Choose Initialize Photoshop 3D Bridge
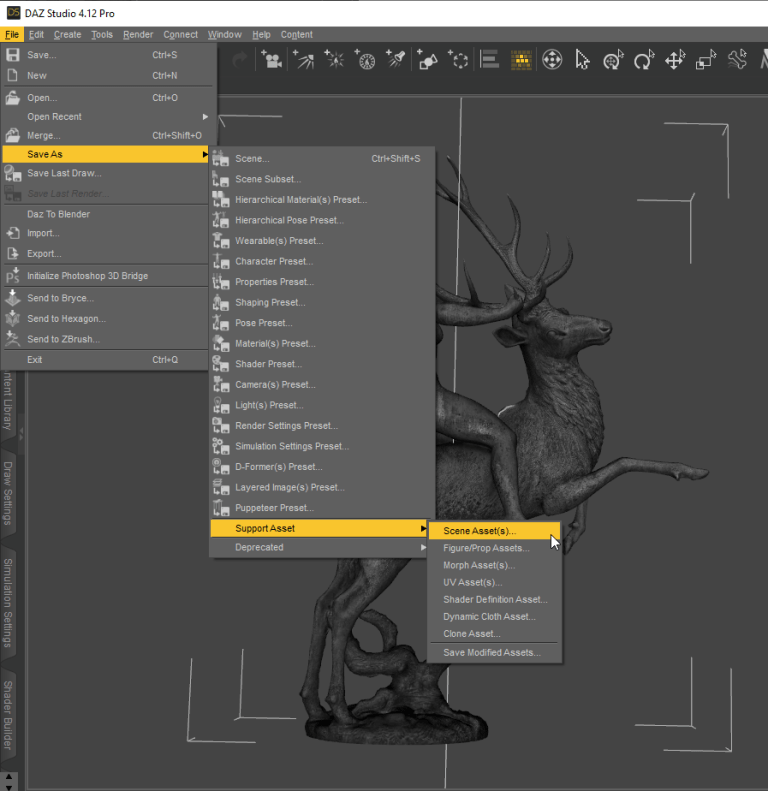 [105, 276]
